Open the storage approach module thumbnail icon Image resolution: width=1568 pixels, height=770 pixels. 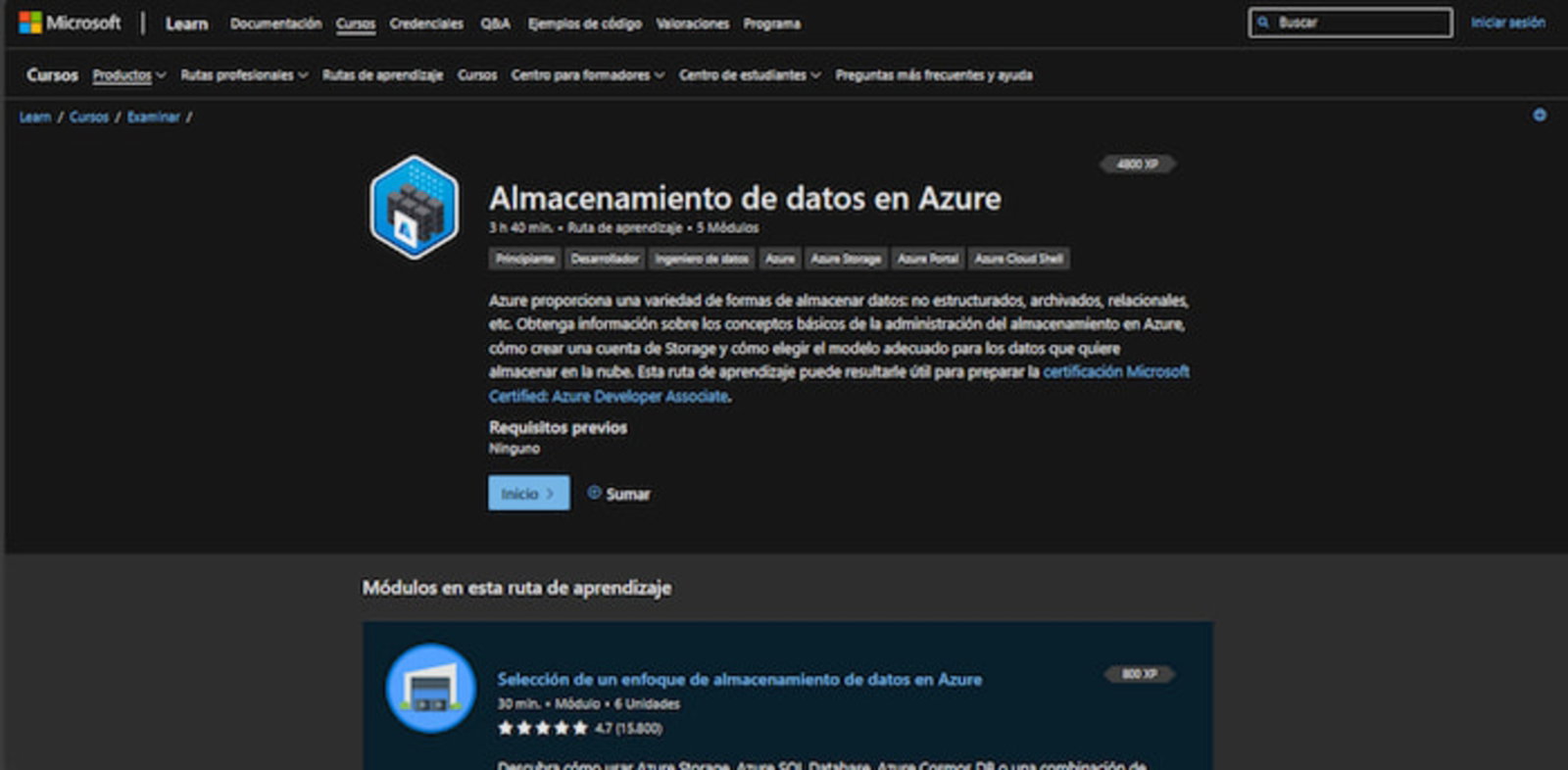pyautogui.click(x=430, y=688)
